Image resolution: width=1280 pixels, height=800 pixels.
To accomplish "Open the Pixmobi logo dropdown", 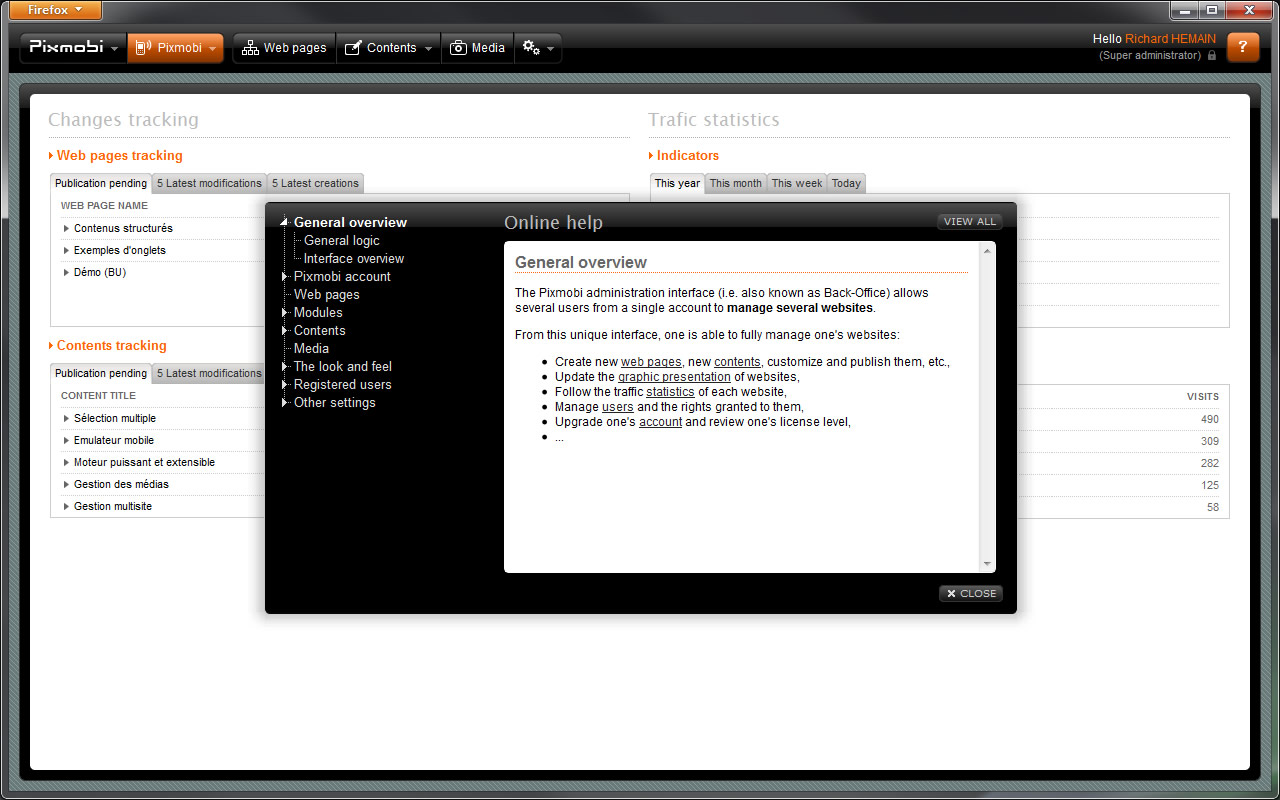I will (x=74, y=48).
